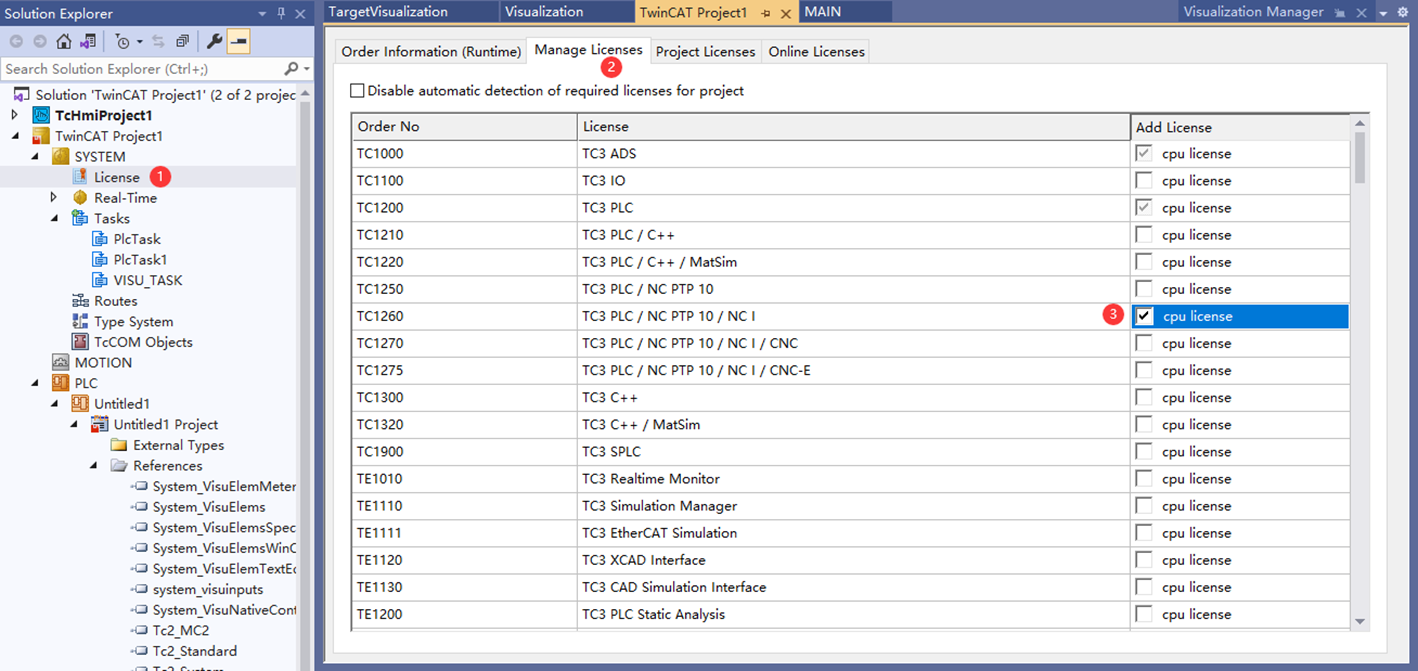This screenshot has width=1418, height=671.
Task: Click the Pending Changes Filter clock icon
Action: point(122,42)
